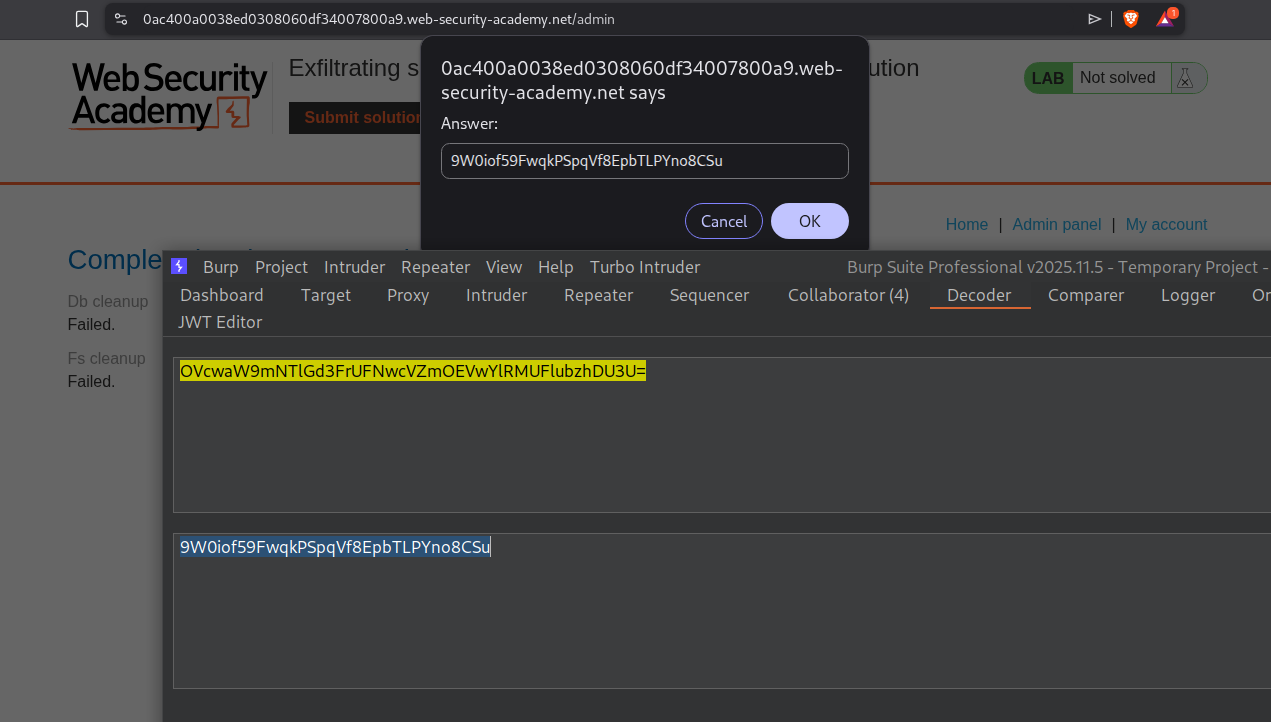Viewport: 1271px width, 722px height.
Task: Open the Turbo Intruder menu
Action: (x=644, y=267)
